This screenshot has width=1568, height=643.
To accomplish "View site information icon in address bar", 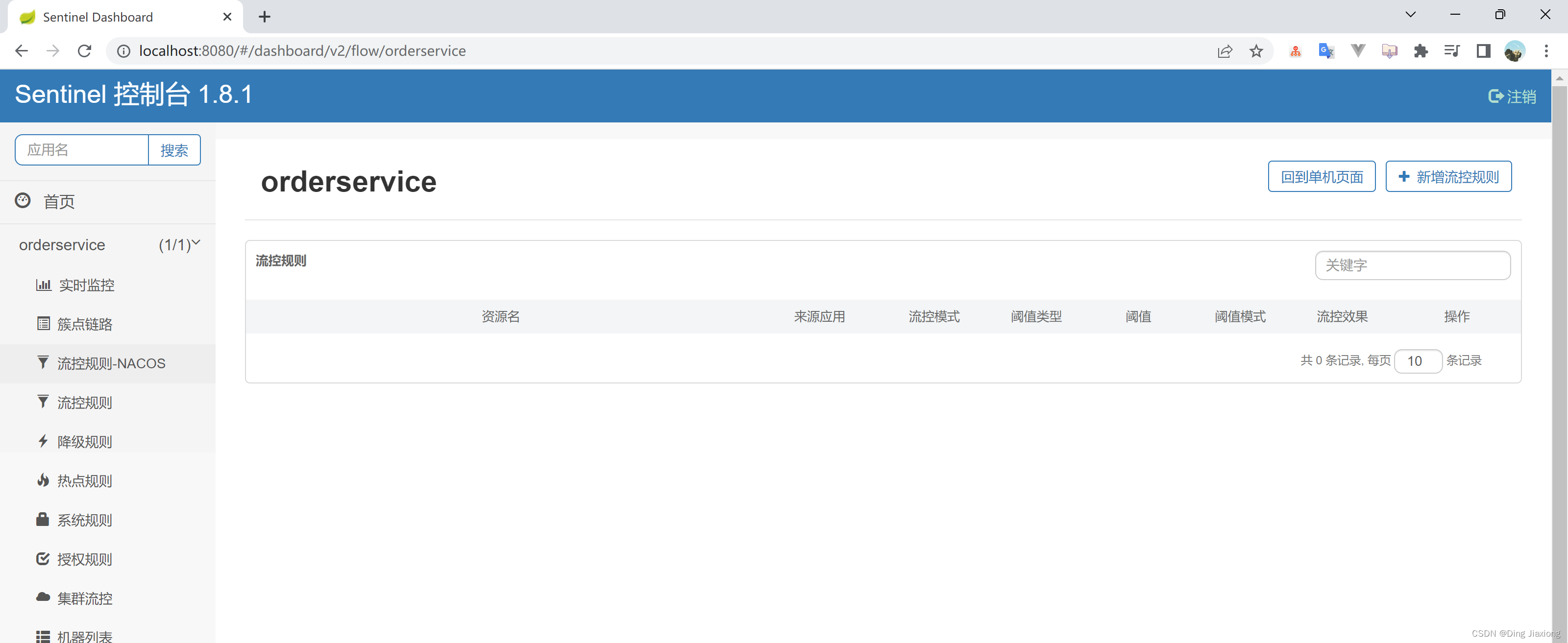I will pyautogui.click(x=123, y=51).
